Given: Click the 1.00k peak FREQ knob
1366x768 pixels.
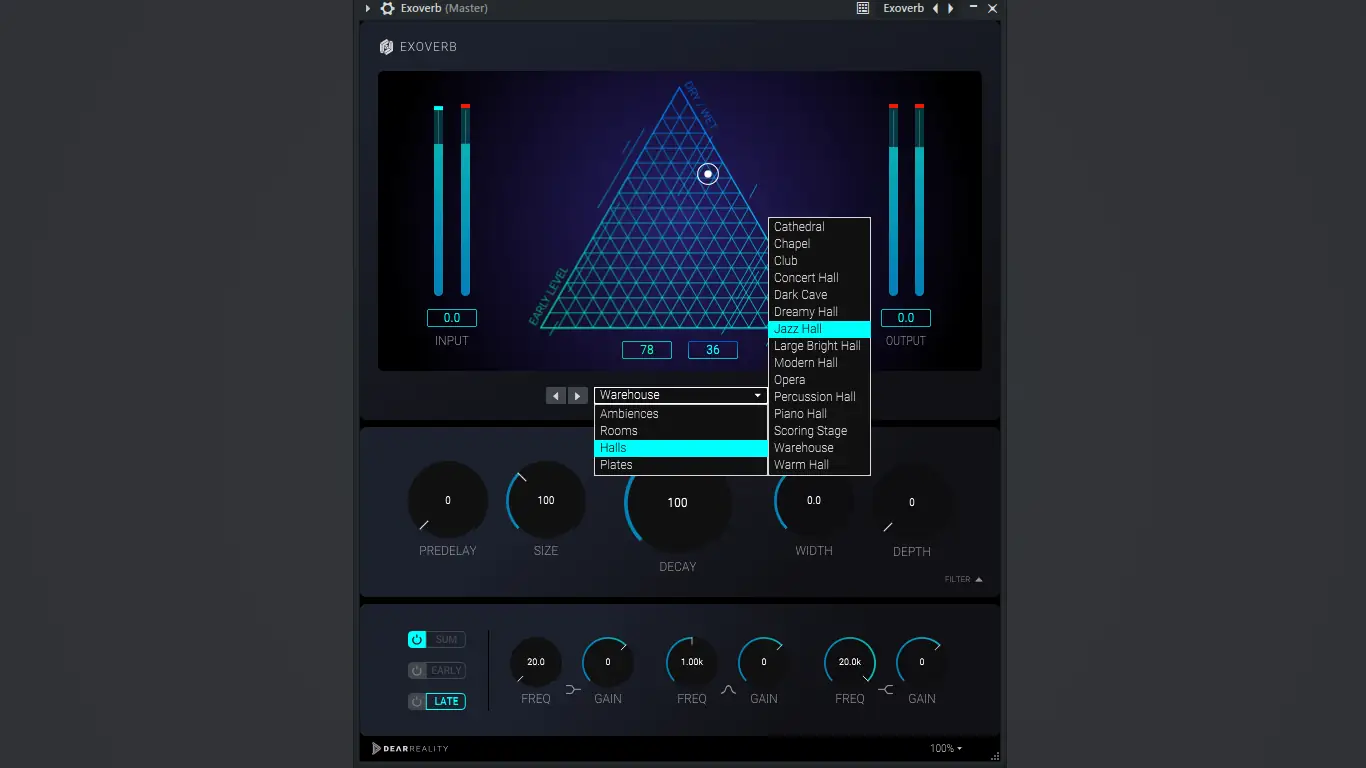Looking at the screenshot, I should [692, 662].
